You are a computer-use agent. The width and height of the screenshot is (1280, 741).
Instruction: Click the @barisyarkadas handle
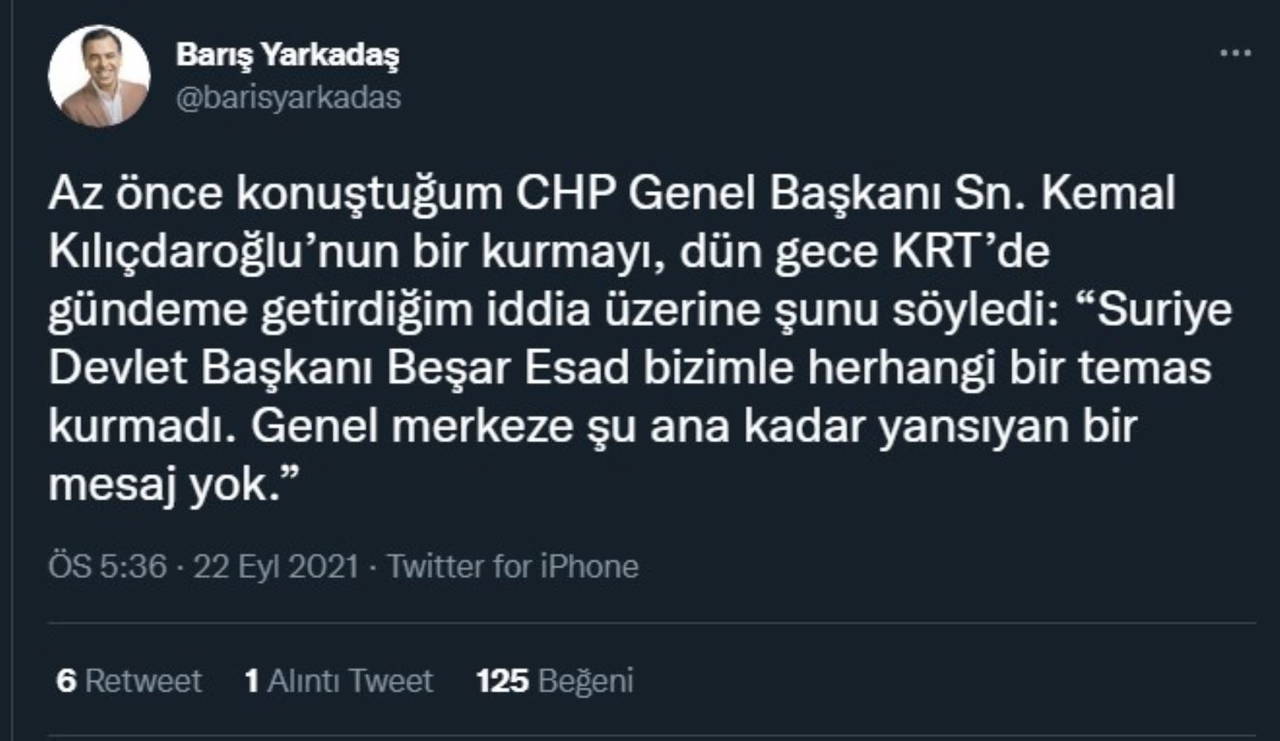[288, 98]
